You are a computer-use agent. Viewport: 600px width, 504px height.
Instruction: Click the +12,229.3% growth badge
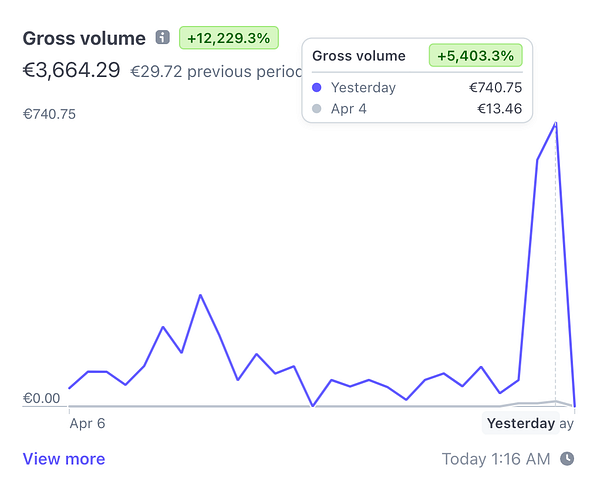coord(229,38)
